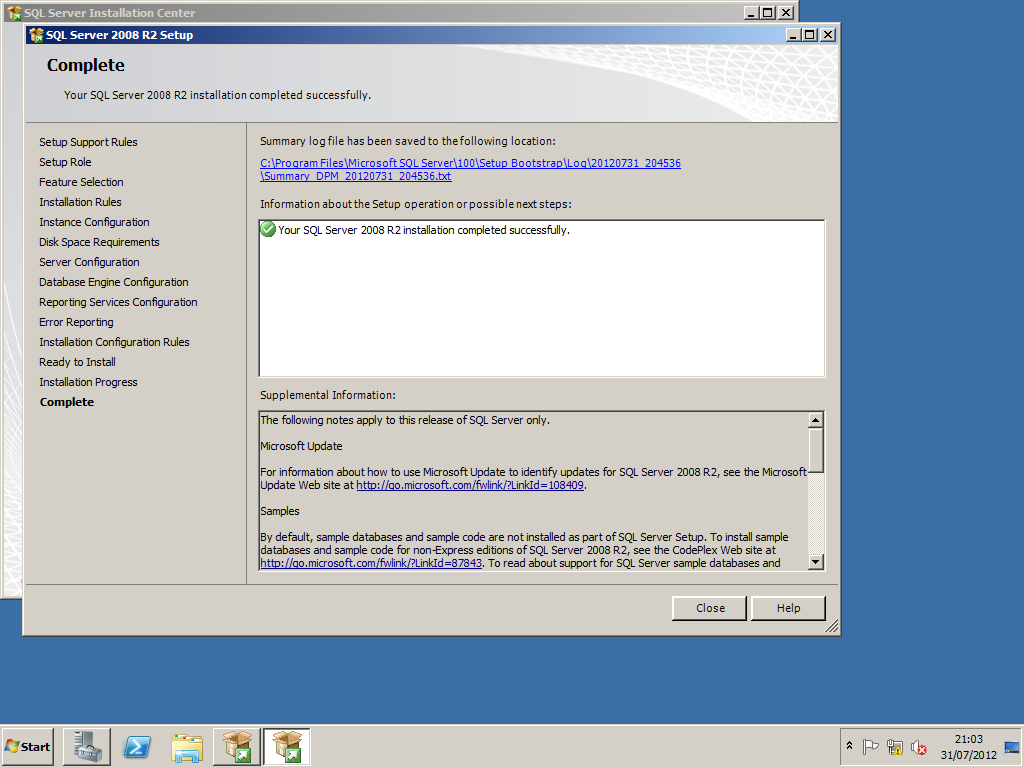Viewport: 1024px width, 768px height.
Task: Select the Feature Selection step
Action: click(x=81, y=182)
